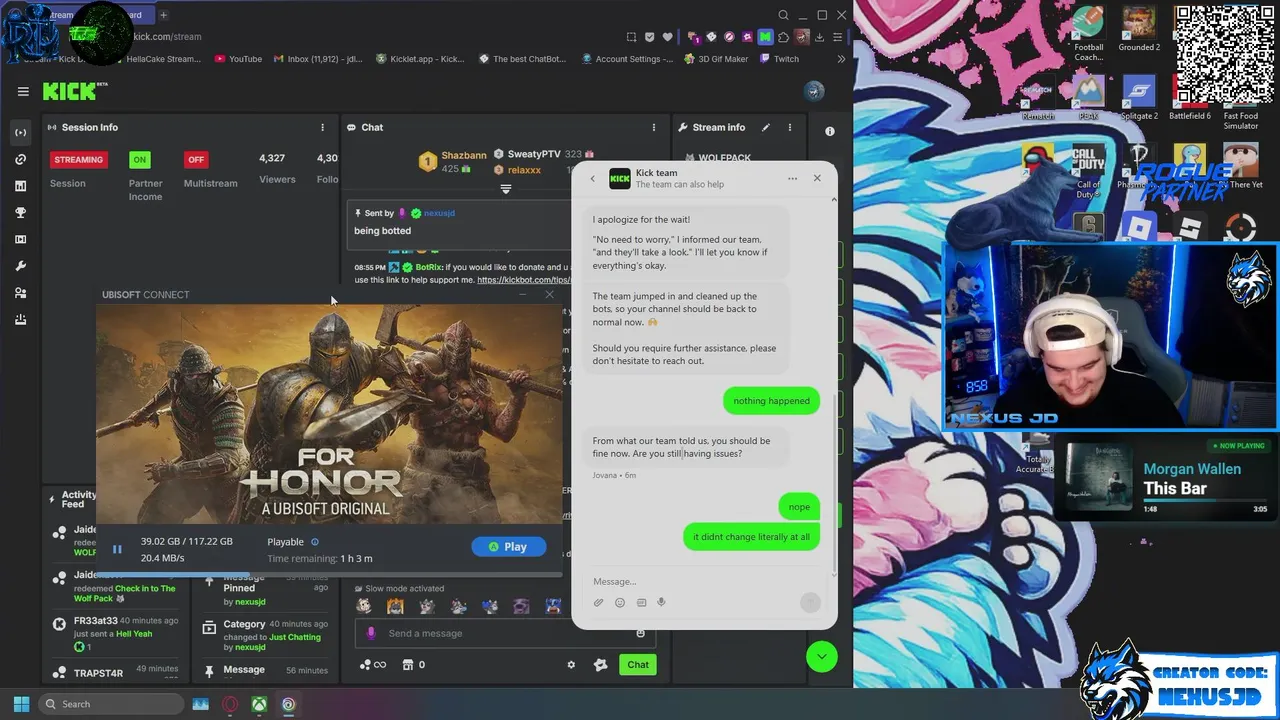Click the STREAMING session status badge

[x=79, y=159]
